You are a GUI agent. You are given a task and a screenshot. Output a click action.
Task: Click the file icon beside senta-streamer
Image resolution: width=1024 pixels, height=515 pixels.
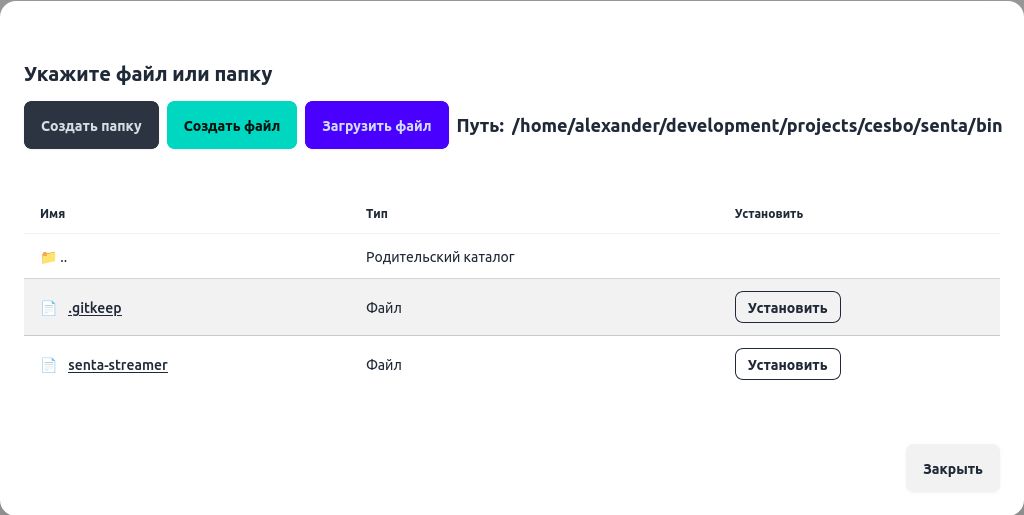pyautogui.click(x=48, y=365)
